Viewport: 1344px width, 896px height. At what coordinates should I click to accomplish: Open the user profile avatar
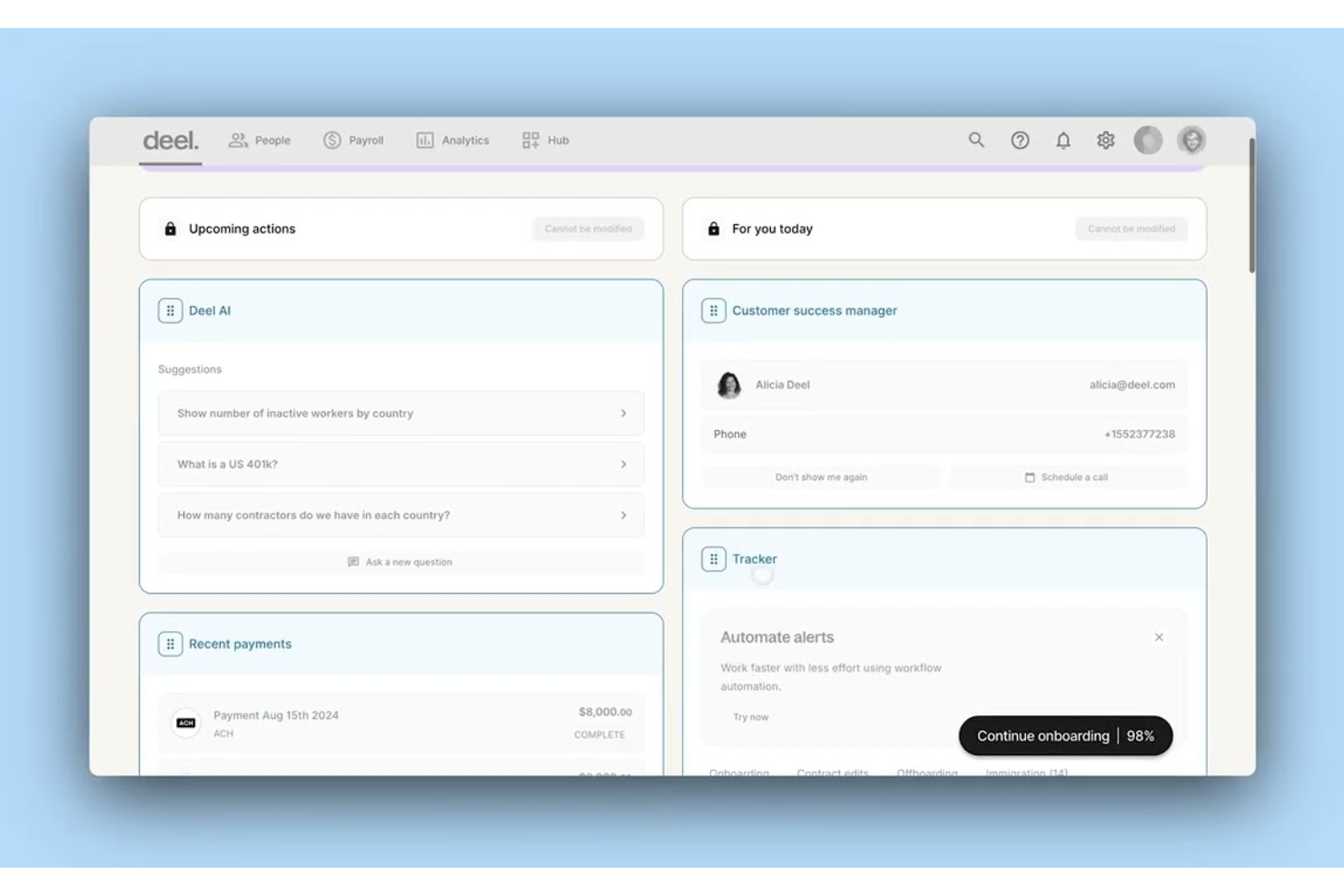pos(1191,141)
